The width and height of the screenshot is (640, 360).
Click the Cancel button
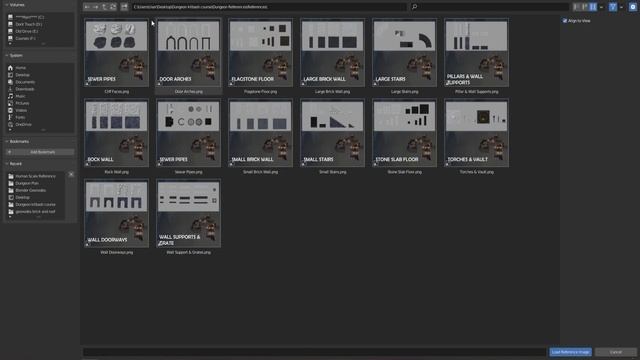616,352
